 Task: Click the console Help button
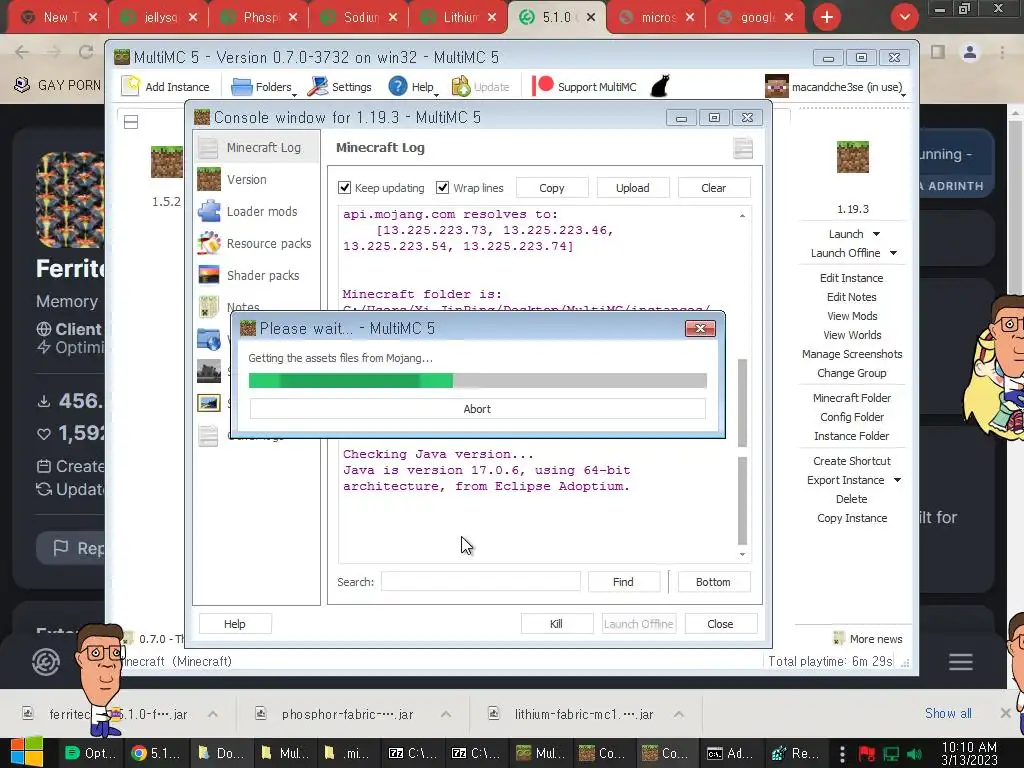235,624
